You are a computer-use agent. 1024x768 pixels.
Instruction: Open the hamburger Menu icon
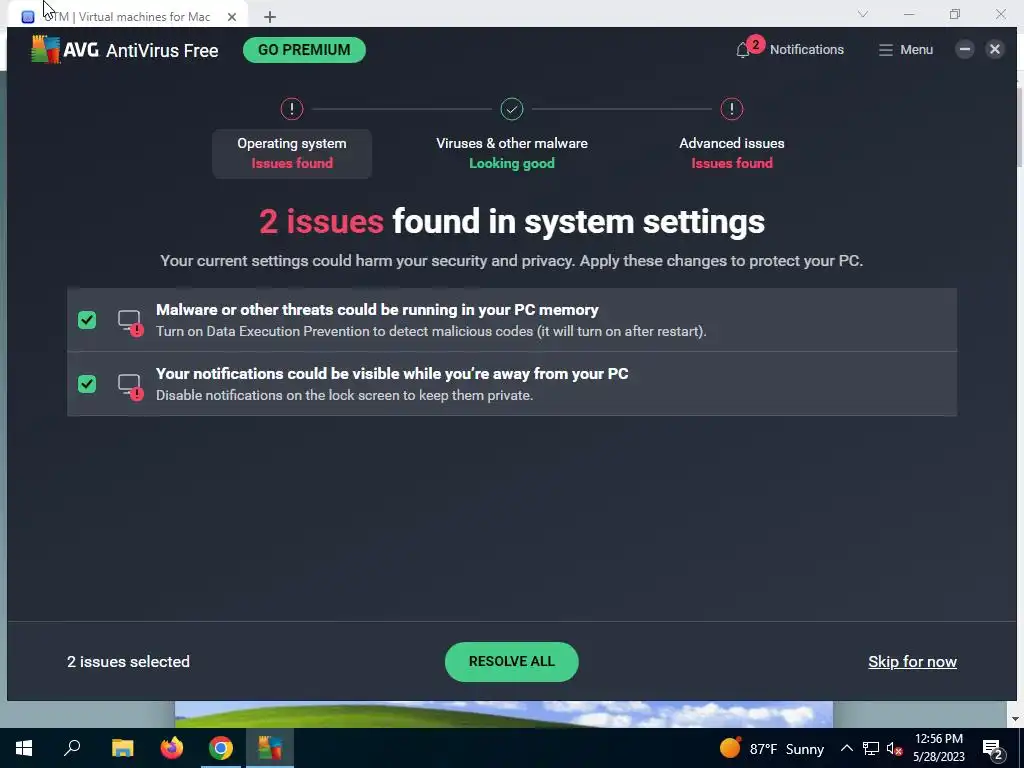(886, 50)
